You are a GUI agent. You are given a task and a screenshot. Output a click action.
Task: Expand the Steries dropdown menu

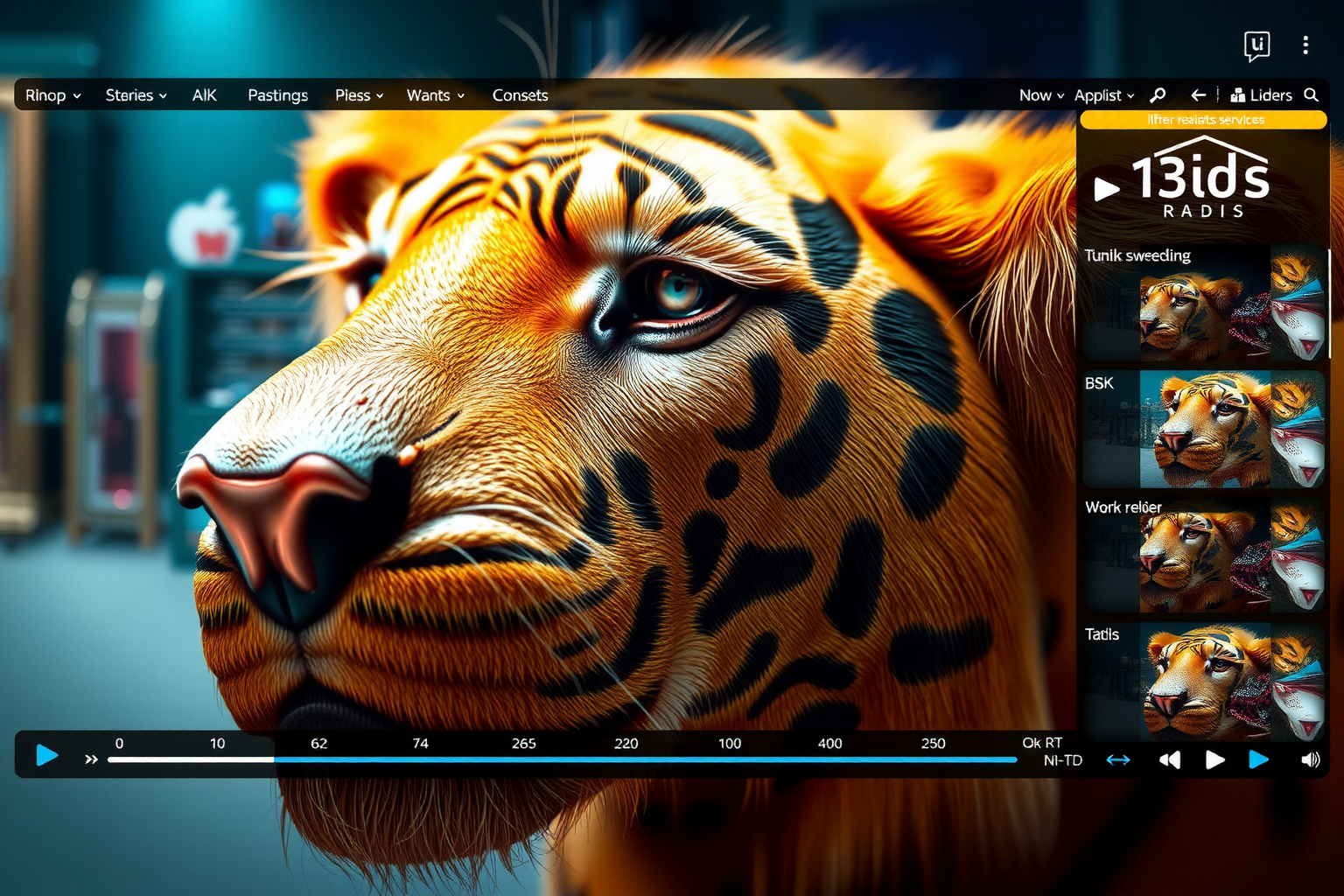click(136, 95)
